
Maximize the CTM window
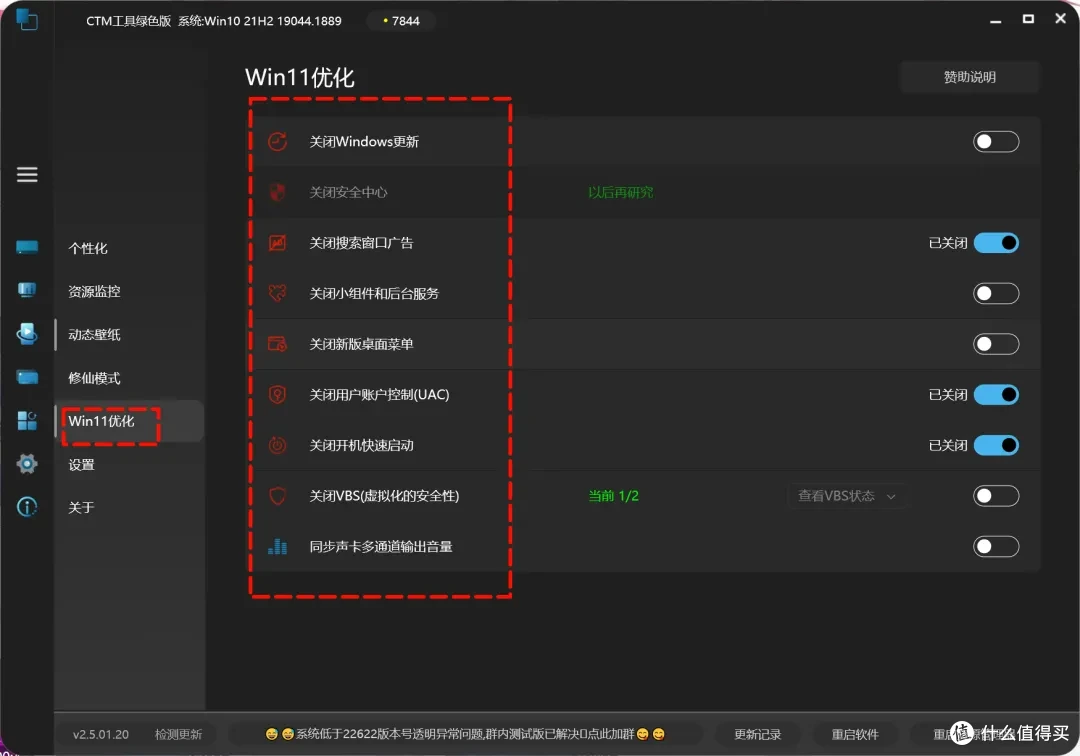point(1028,19)
